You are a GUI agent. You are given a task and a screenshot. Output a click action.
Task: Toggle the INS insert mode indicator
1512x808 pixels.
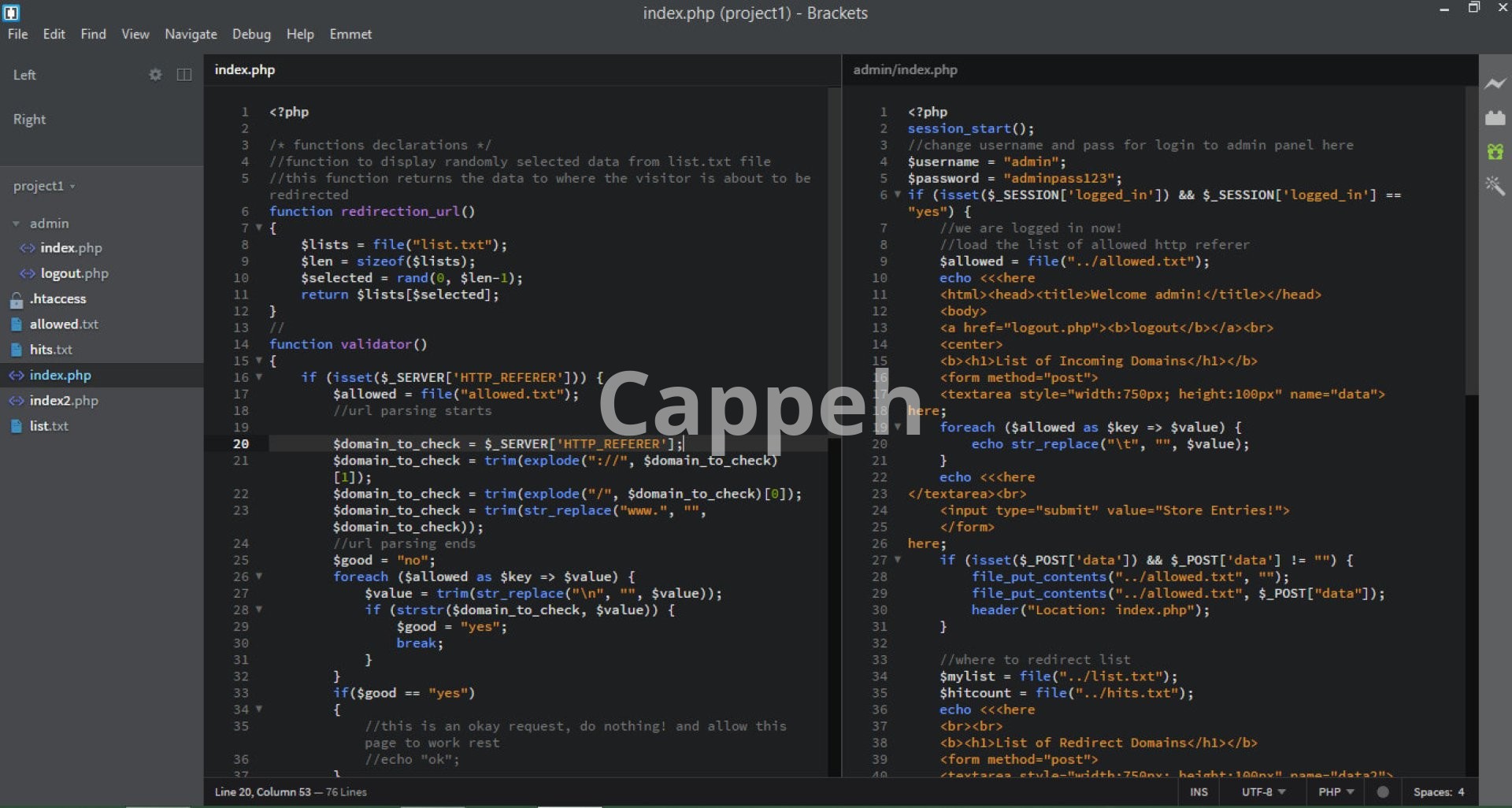1199,792
